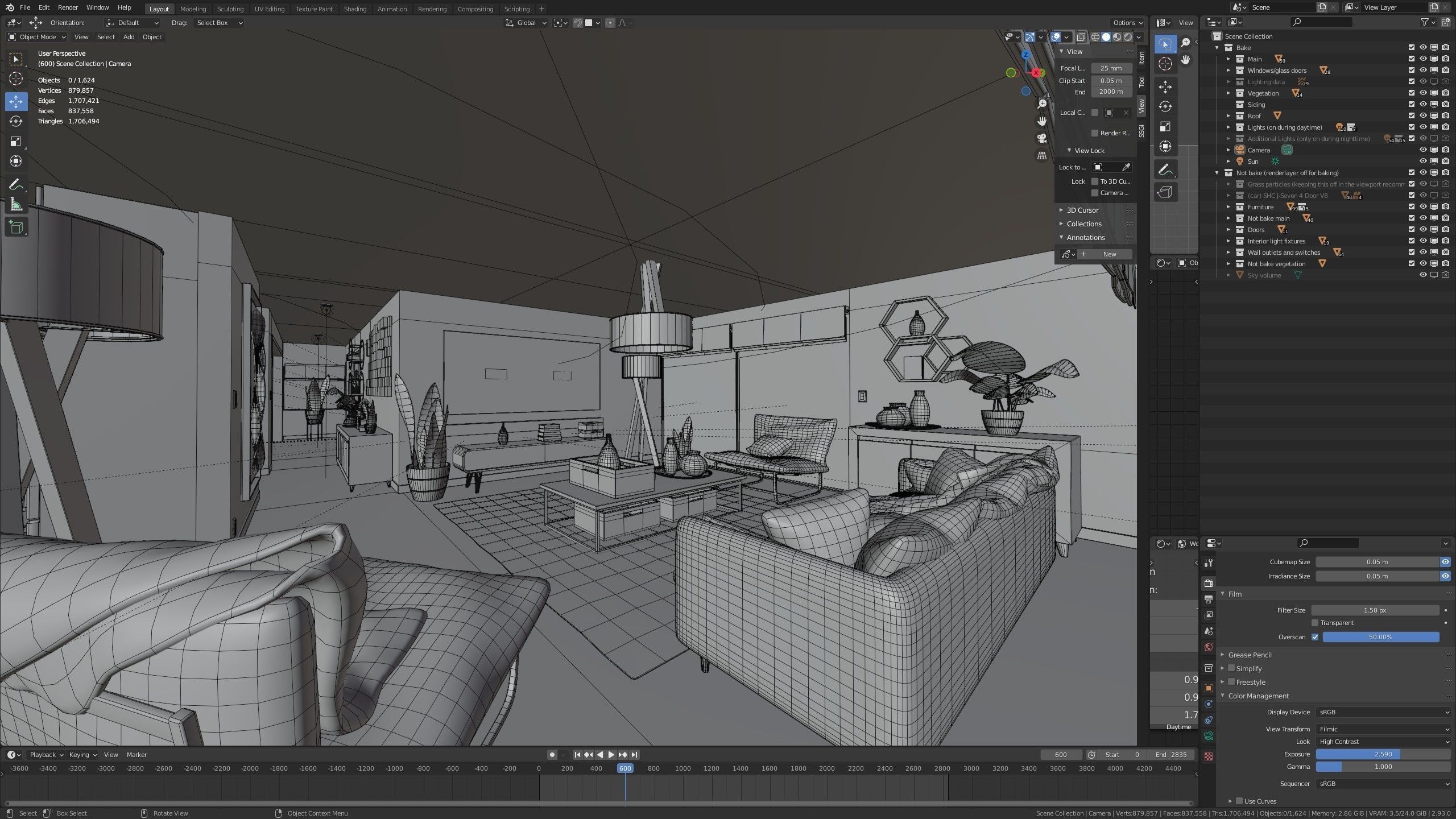Toggle X-ray display in the viewport header
Screen dimensions: 1456x819
click(x=1081, y=37)
